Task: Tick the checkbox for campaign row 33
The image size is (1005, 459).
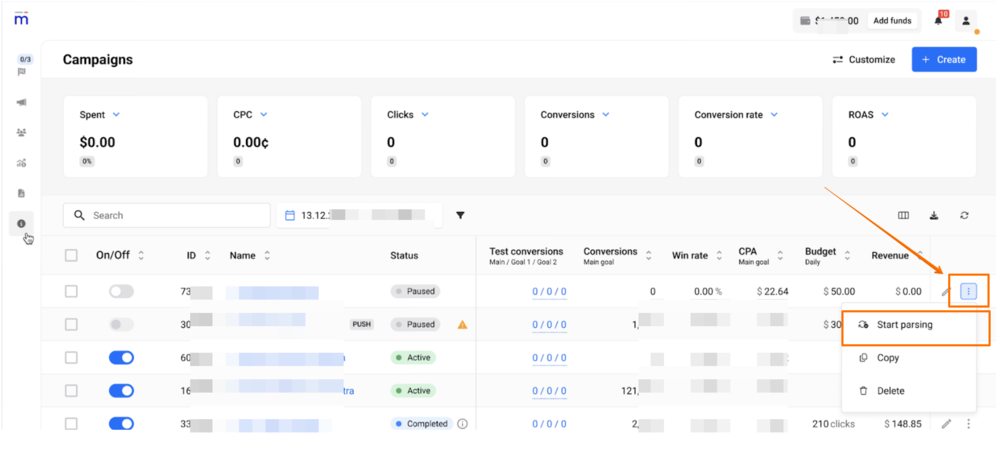Action: pyautogui.click(x=71, y=424)
